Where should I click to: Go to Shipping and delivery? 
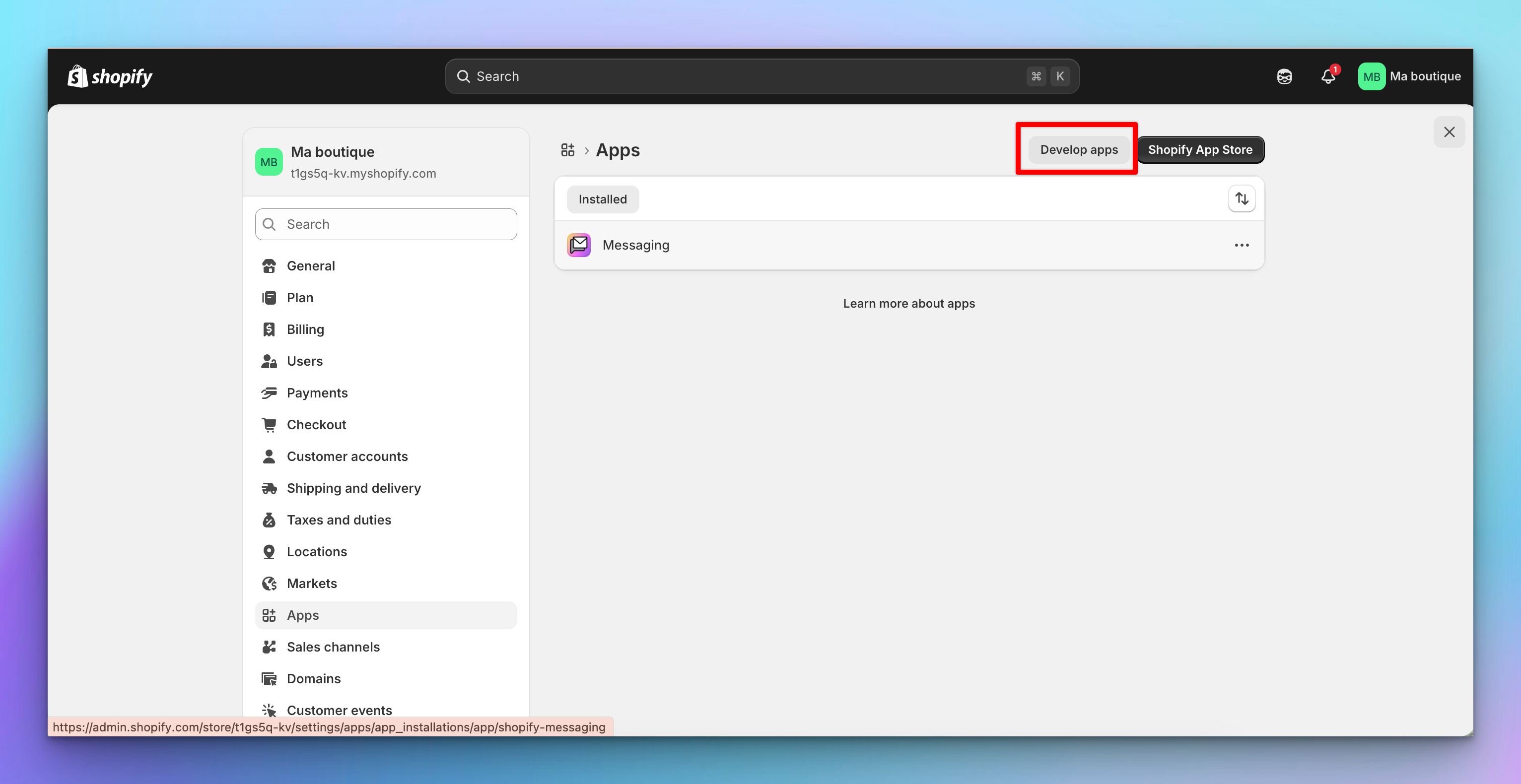click(x=386, y=488)
